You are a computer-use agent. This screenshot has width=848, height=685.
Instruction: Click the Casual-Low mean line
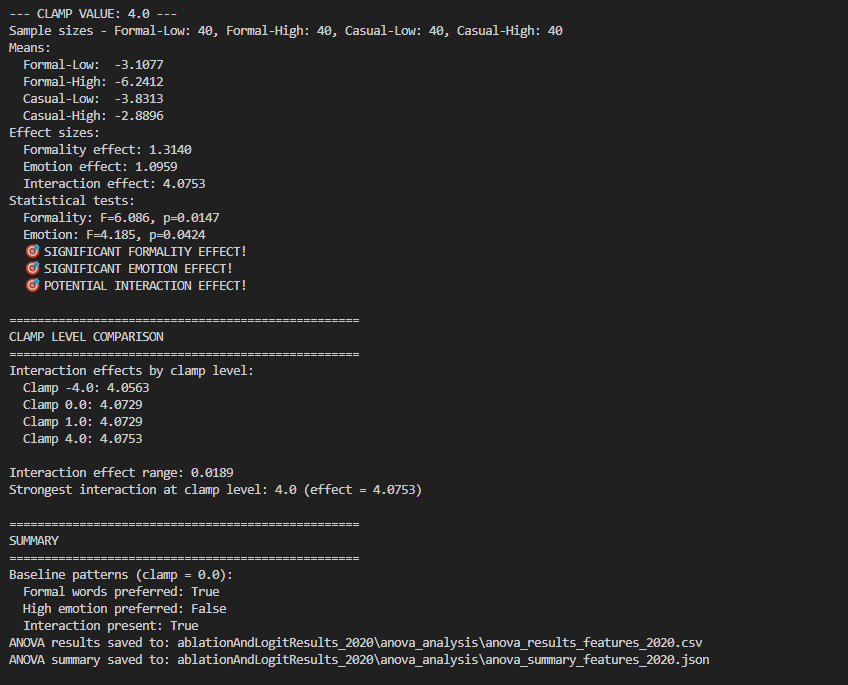pos(93,99)
